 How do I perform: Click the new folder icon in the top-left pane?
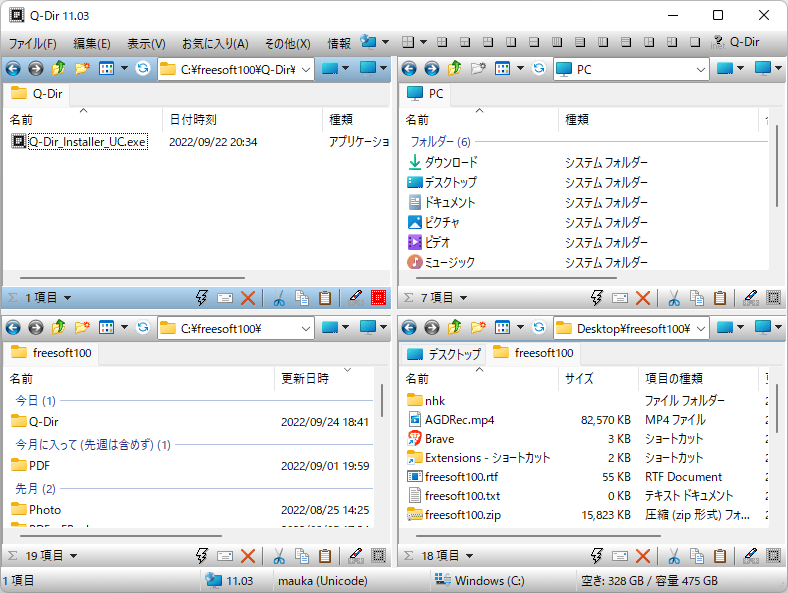tap(82, 69)
